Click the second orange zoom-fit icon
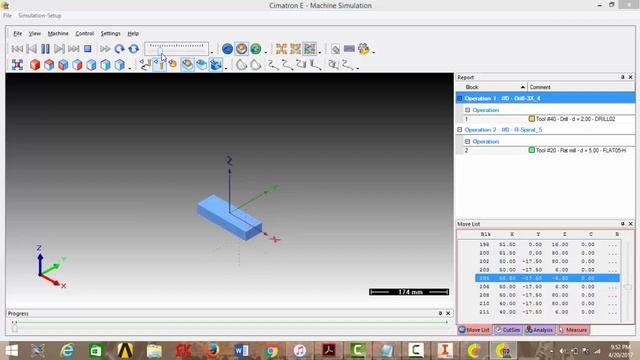 [x=296, y=49]
